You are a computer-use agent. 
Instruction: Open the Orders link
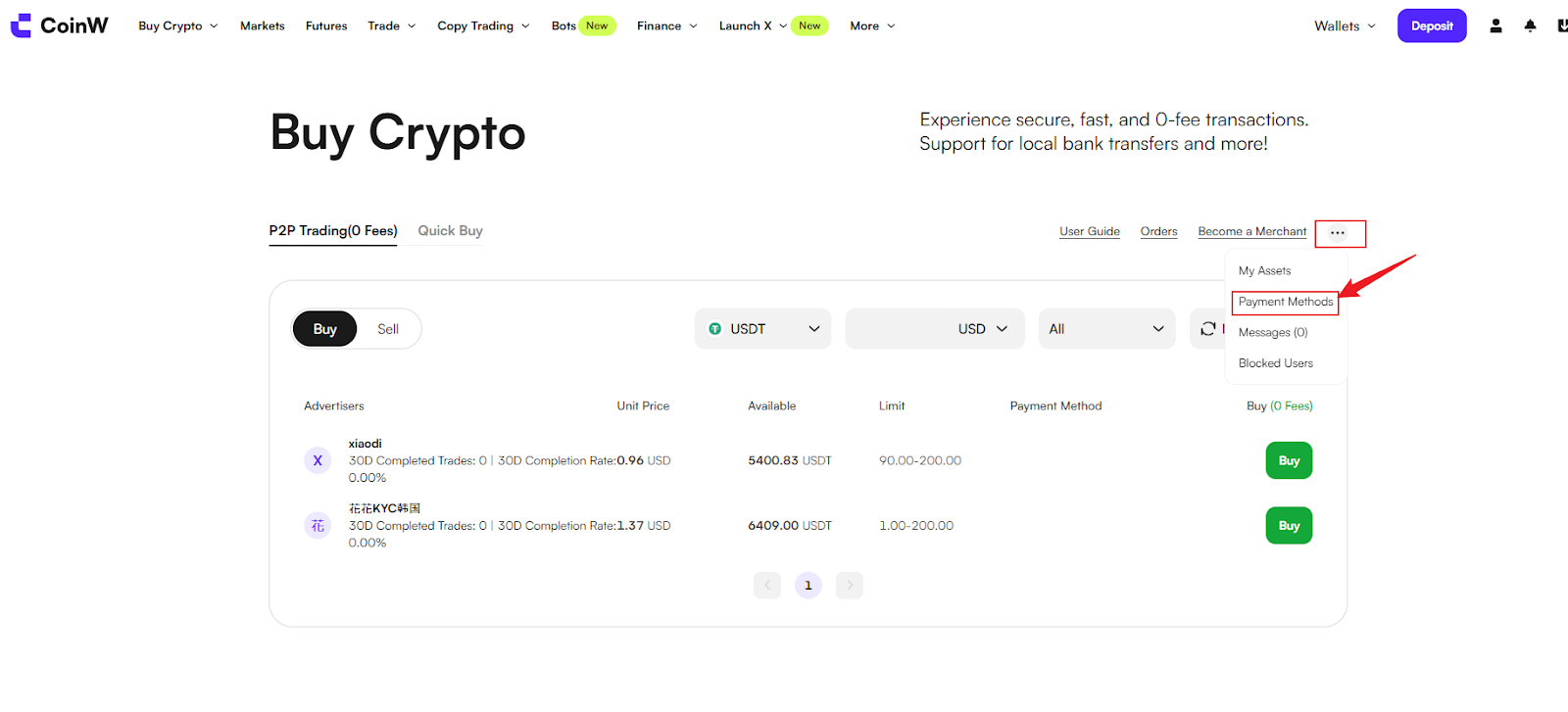[1159, 232]
